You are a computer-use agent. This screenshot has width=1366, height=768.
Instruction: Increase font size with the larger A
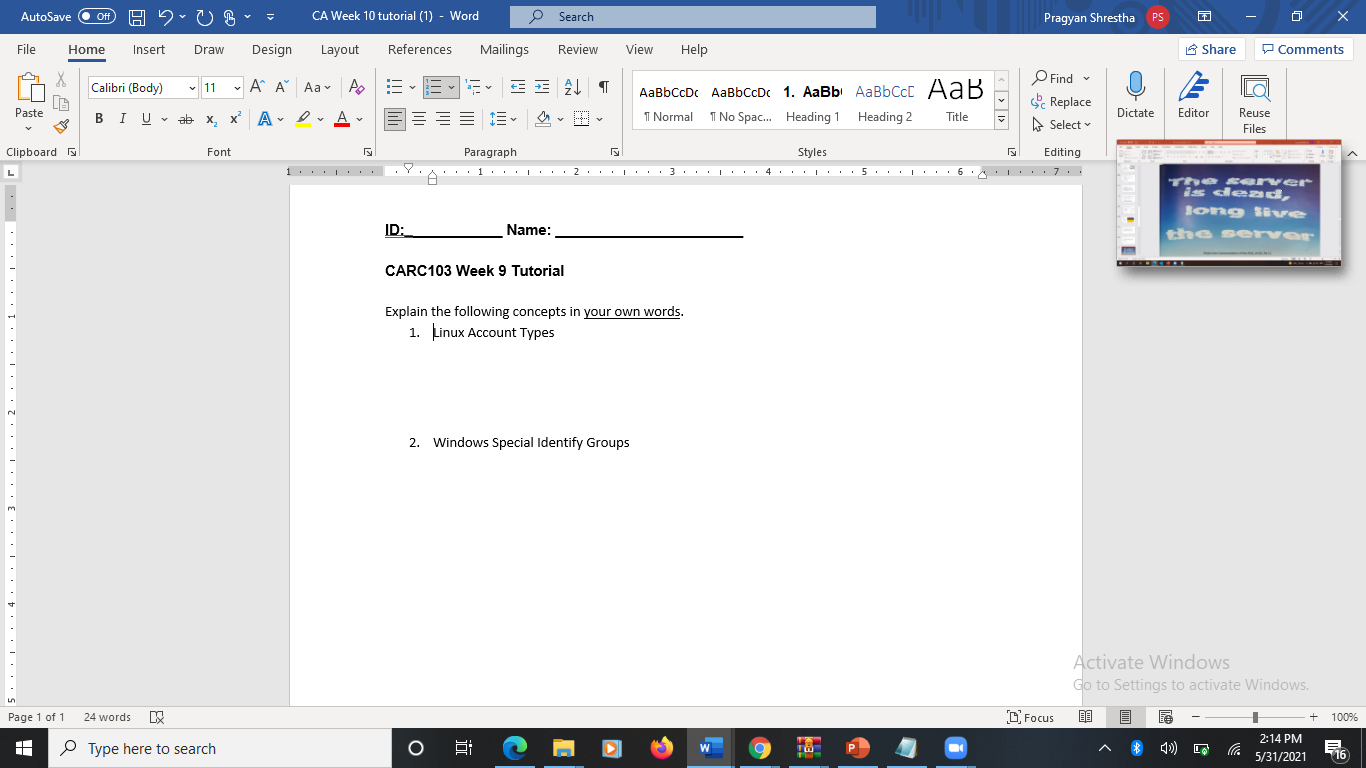pyautogui.click(x=258, y=88)
